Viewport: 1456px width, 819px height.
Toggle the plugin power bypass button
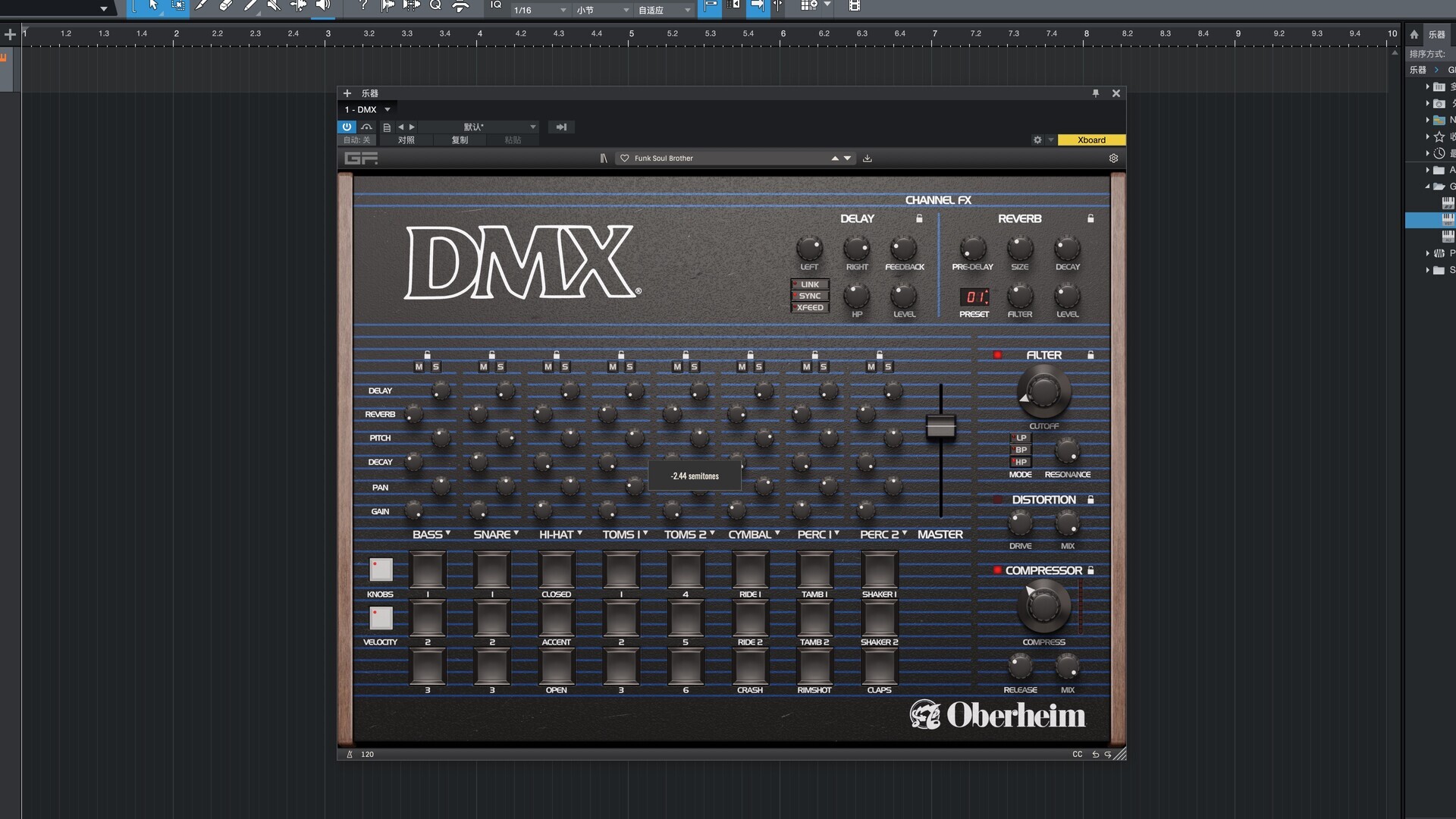pyautogui.click(x=347, y=127)
